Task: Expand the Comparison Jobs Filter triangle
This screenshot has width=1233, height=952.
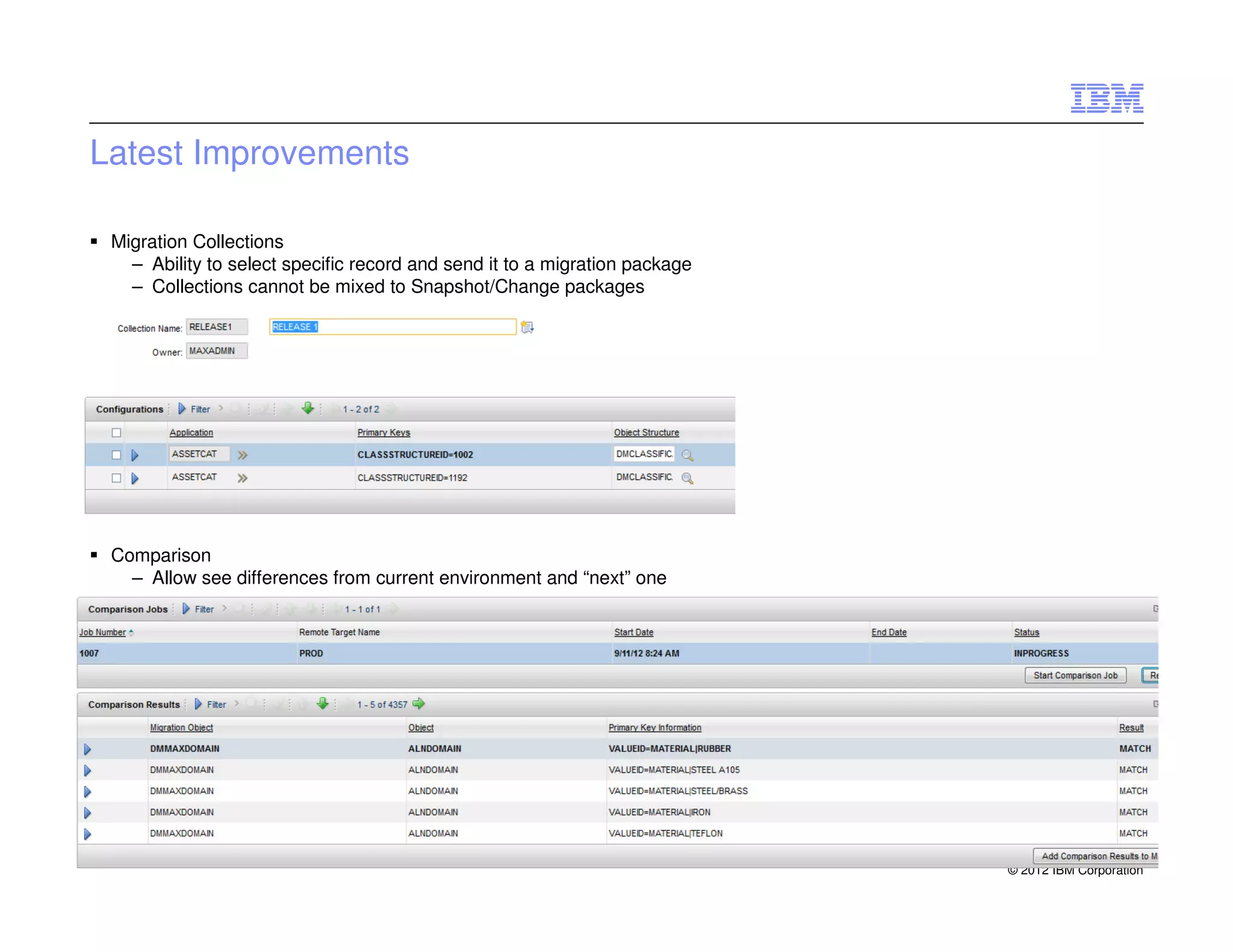Action: (186, 609)
